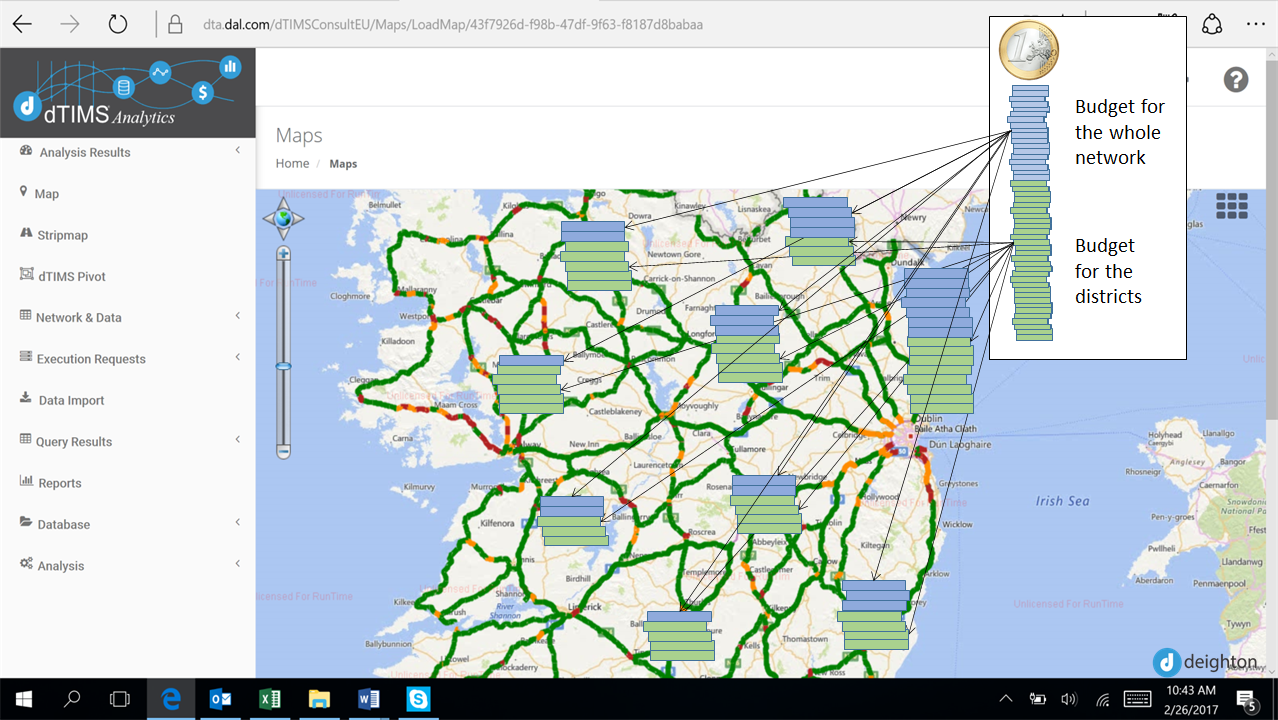
Task: Click the Maps breadcrumb link
Action: tap(343, 163)
